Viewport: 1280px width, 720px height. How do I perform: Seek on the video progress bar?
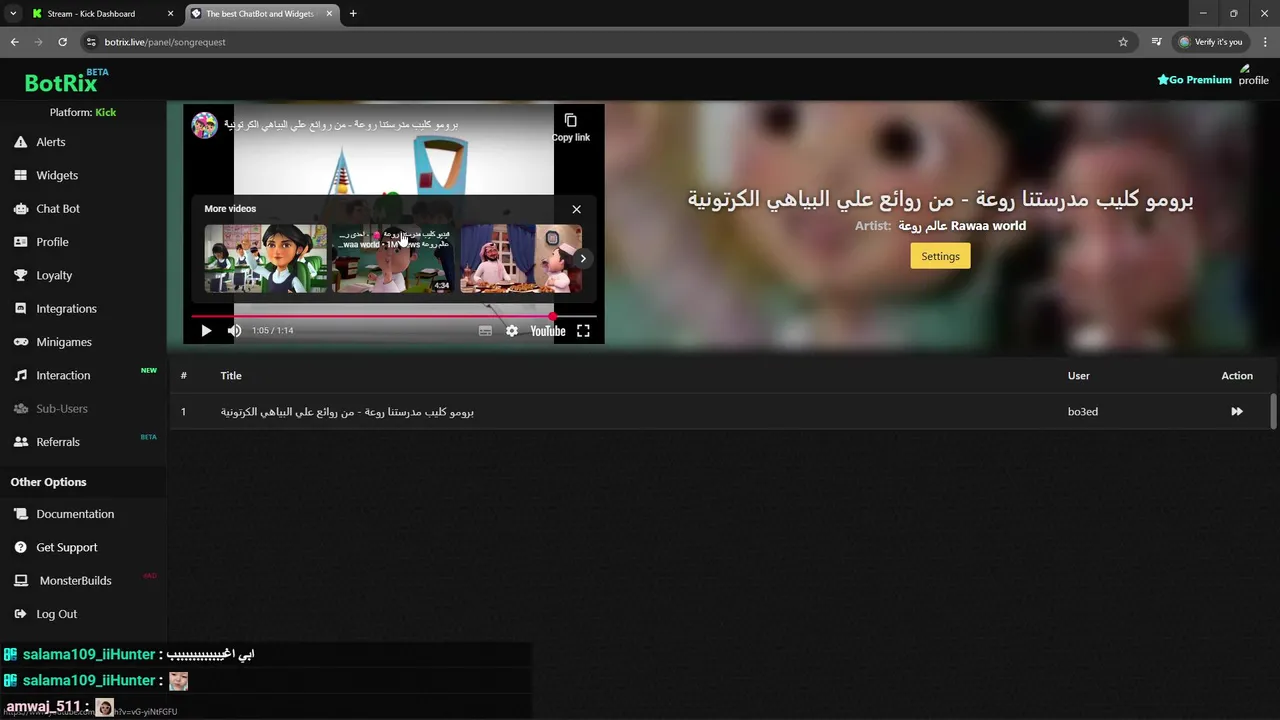click(x=394, y=316)
